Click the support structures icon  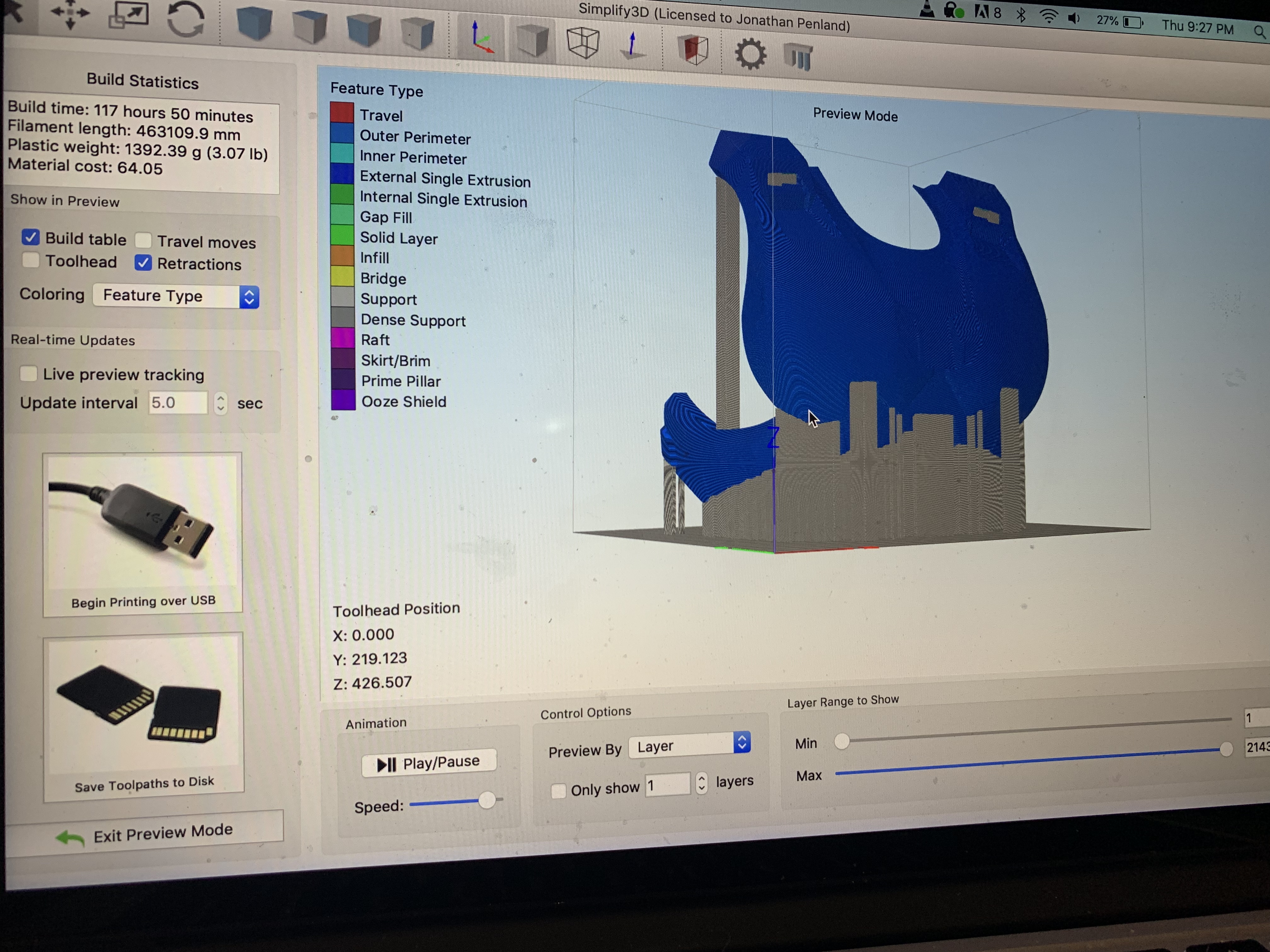[798, 57]
